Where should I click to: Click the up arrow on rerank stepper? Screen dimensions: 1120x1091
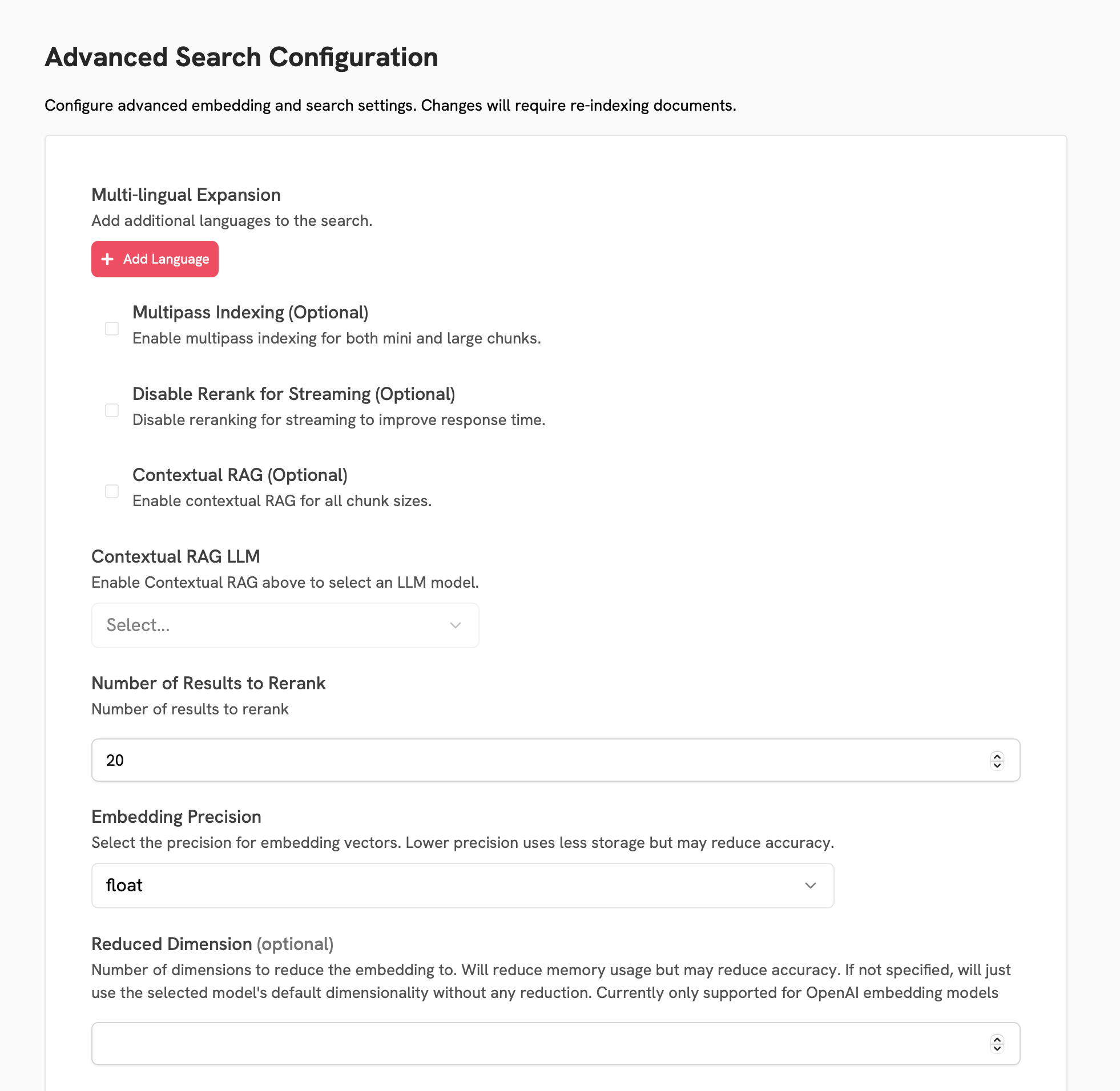997,756
